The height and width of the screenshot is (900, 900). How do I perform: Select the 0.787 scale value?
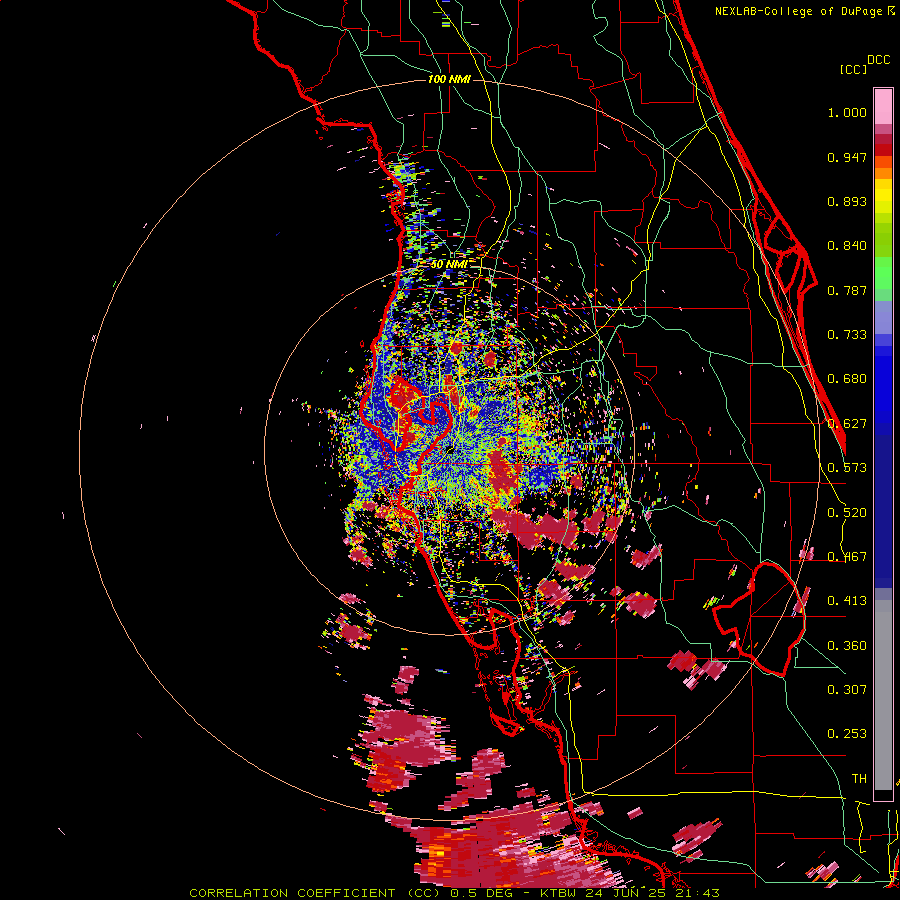pos(847,290)
